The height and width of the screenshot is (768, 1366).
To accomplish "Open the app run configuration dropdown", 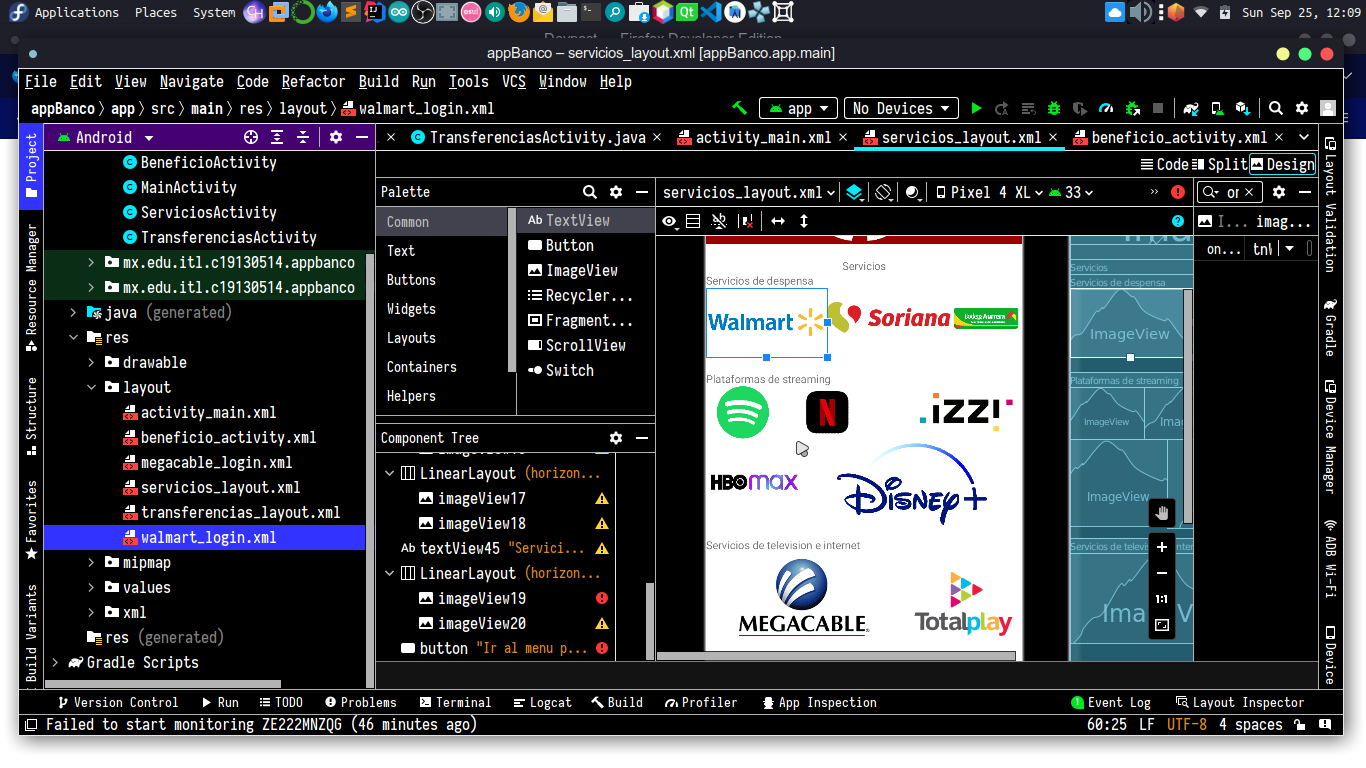I will click(798, 108).
